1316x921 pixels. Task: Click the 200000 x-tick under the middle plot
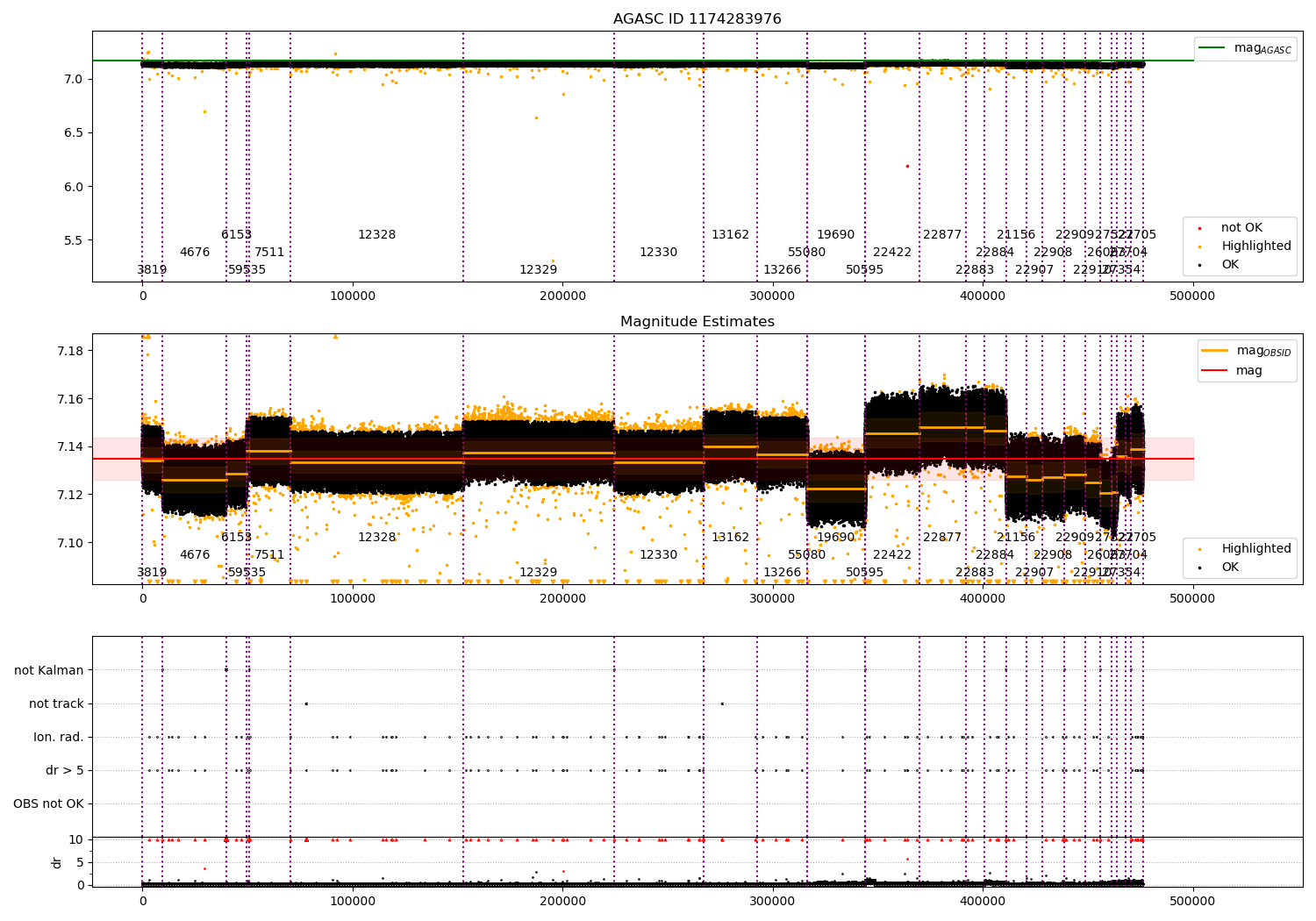click(x=562, y=599)
